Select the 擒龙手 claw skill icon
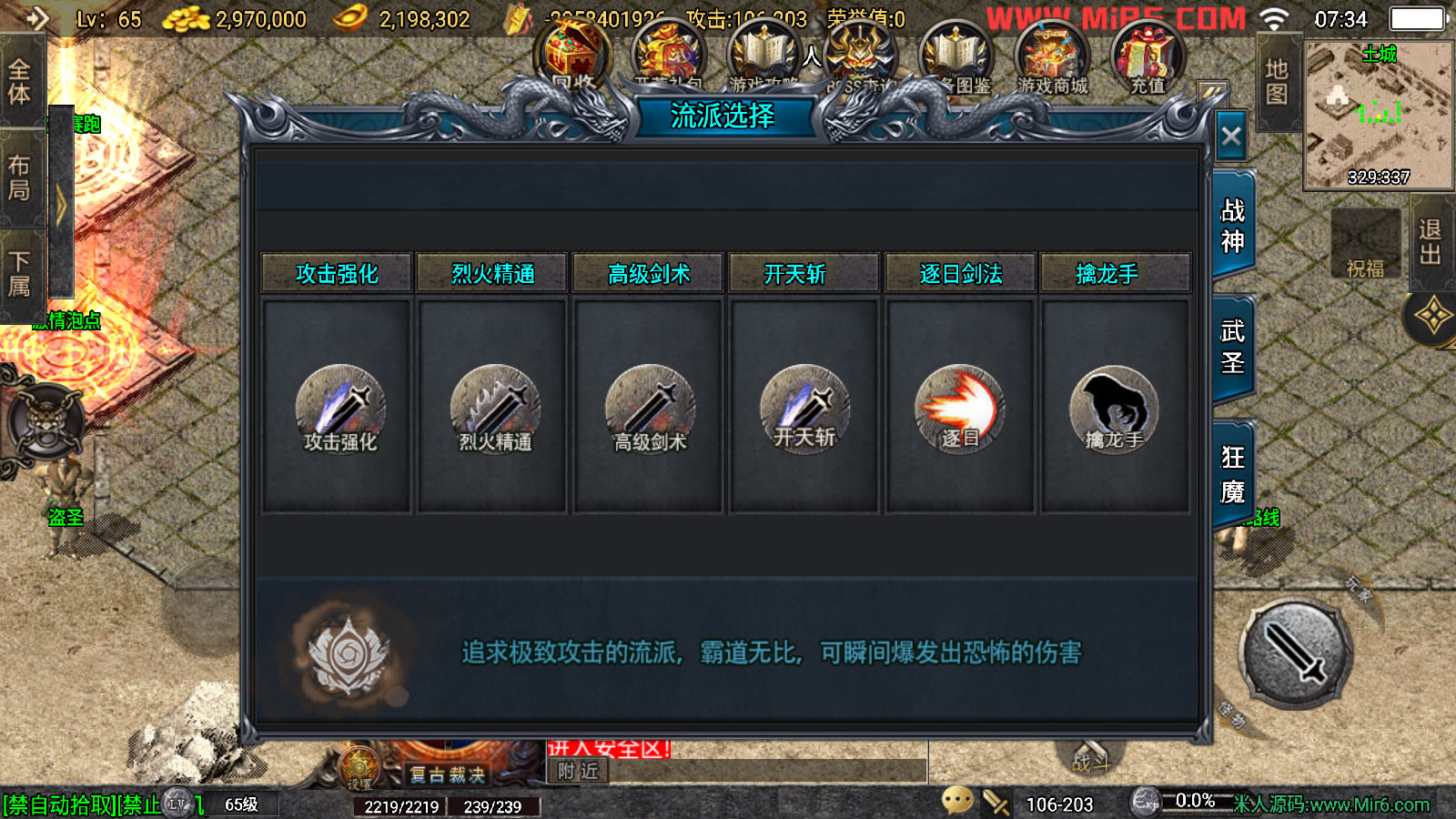Viewport: 1456px width, 819px height. 1114,409
